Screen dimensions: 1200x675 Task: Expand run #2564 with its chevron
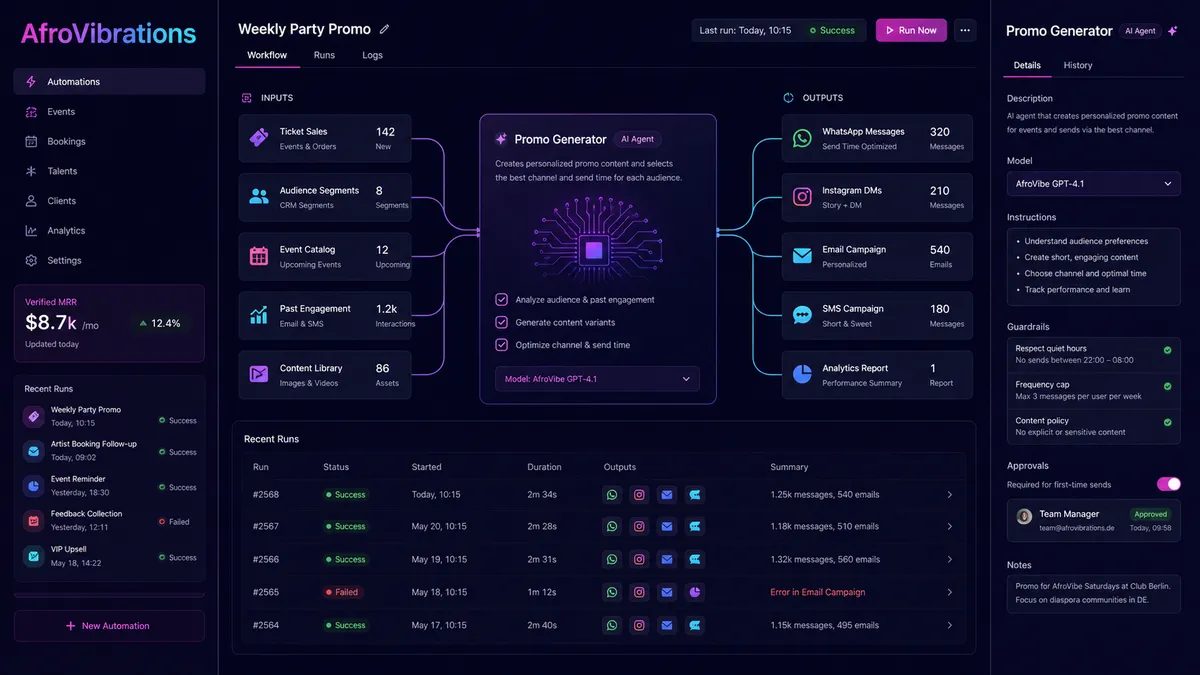point(949,625)
